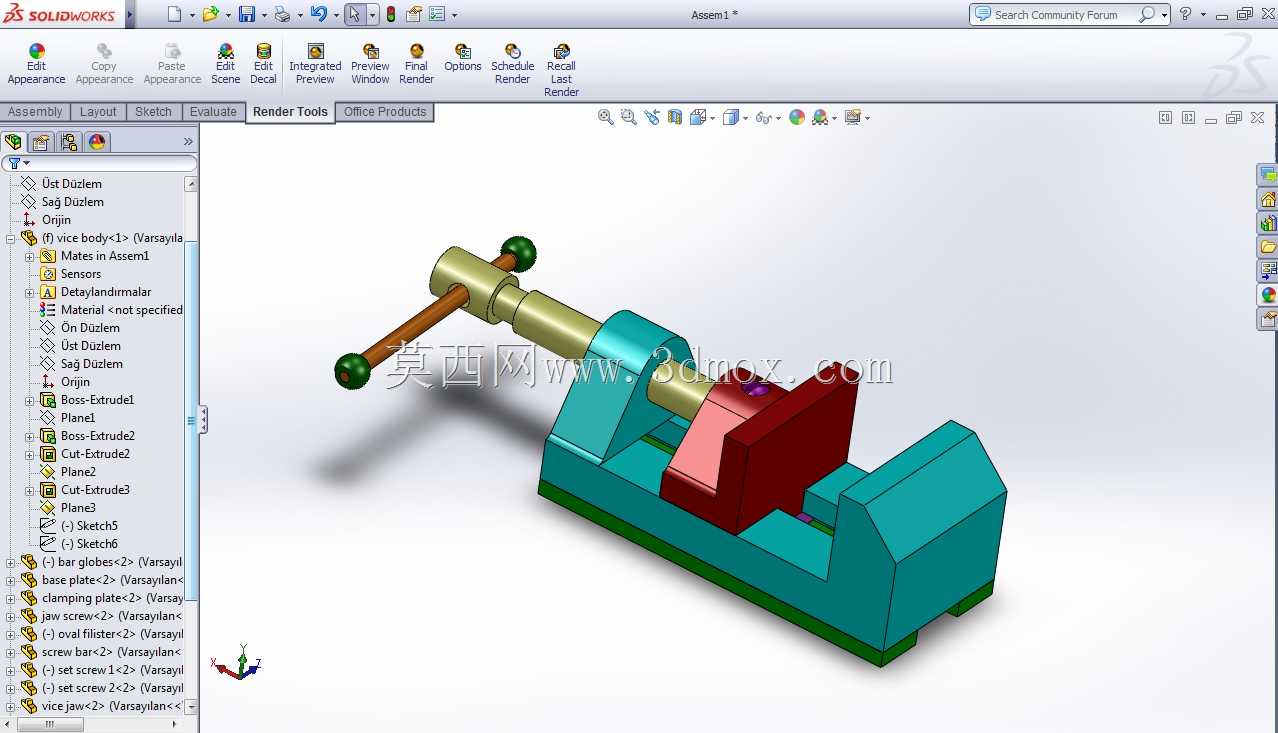Image resolution: width=1278 pixels, height=733 pixels.
Task: Click the Save icon in title toolbar
Action: click(x=246, y=14)
